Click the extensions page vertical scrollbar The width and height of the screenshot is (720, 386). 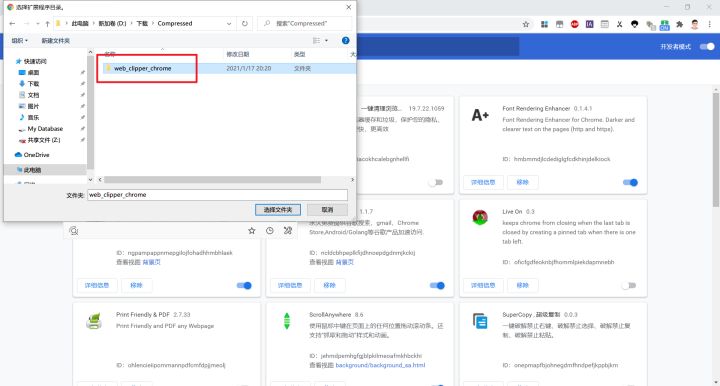(x=716, y=149)
